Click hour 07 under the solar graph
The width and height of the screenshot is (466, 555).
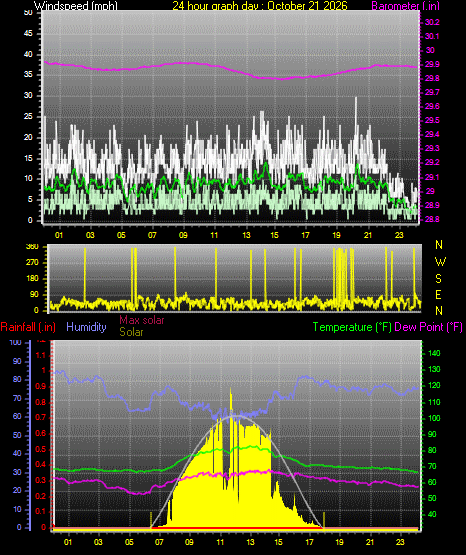coord(159,542)
